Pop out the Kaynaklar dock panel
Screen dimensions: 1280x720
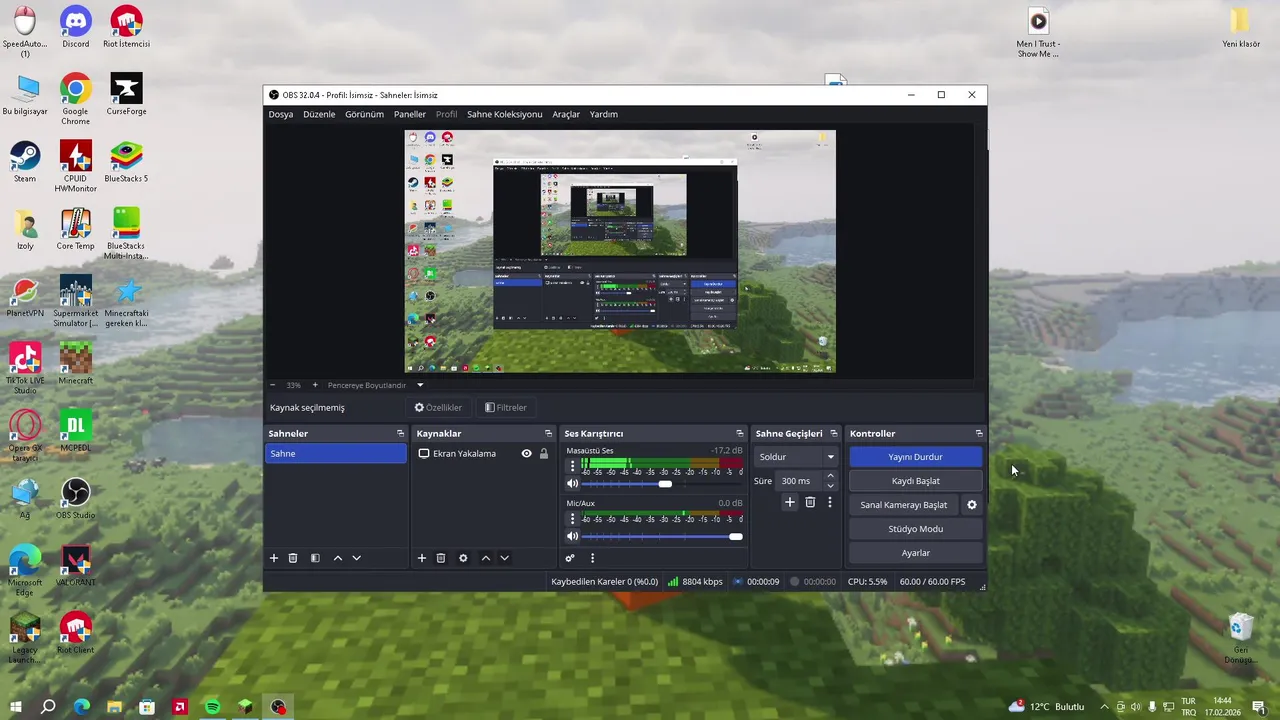pyautogui.click(x=548, y=434)
